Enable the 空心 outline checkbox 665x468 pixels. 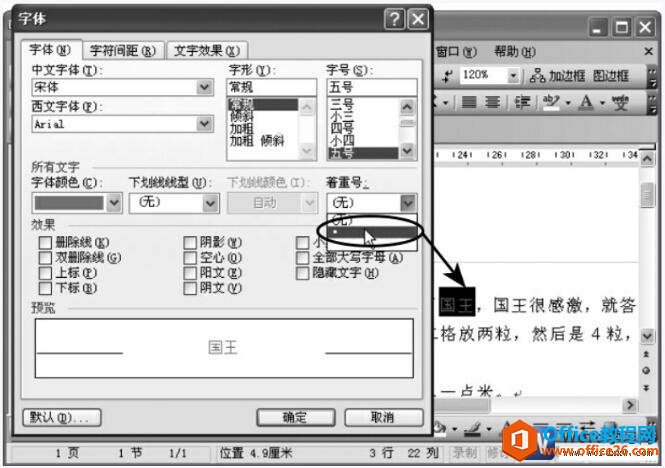click(x=190, y=258)
